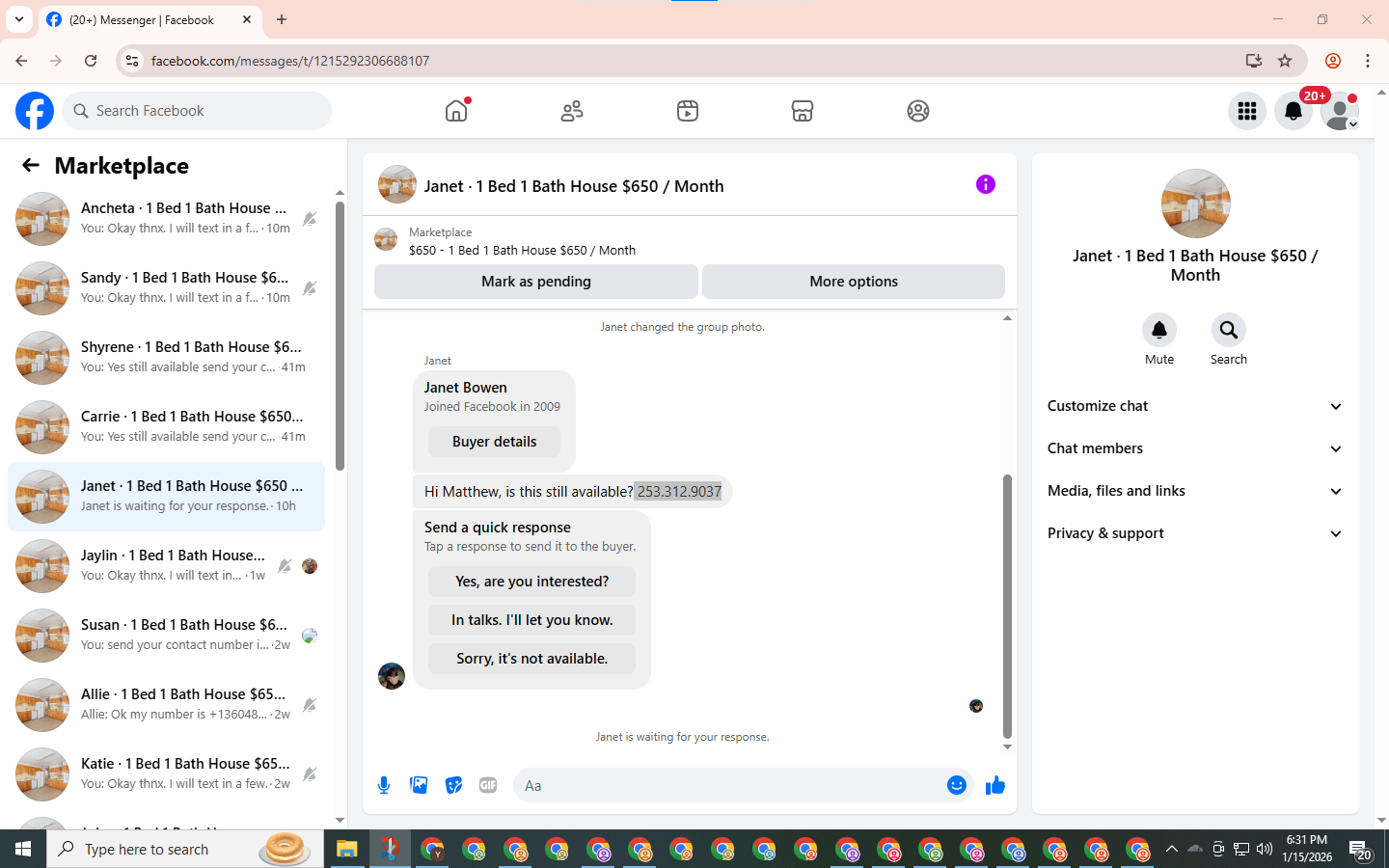Open the Windows notification center

pos(1361,850)
